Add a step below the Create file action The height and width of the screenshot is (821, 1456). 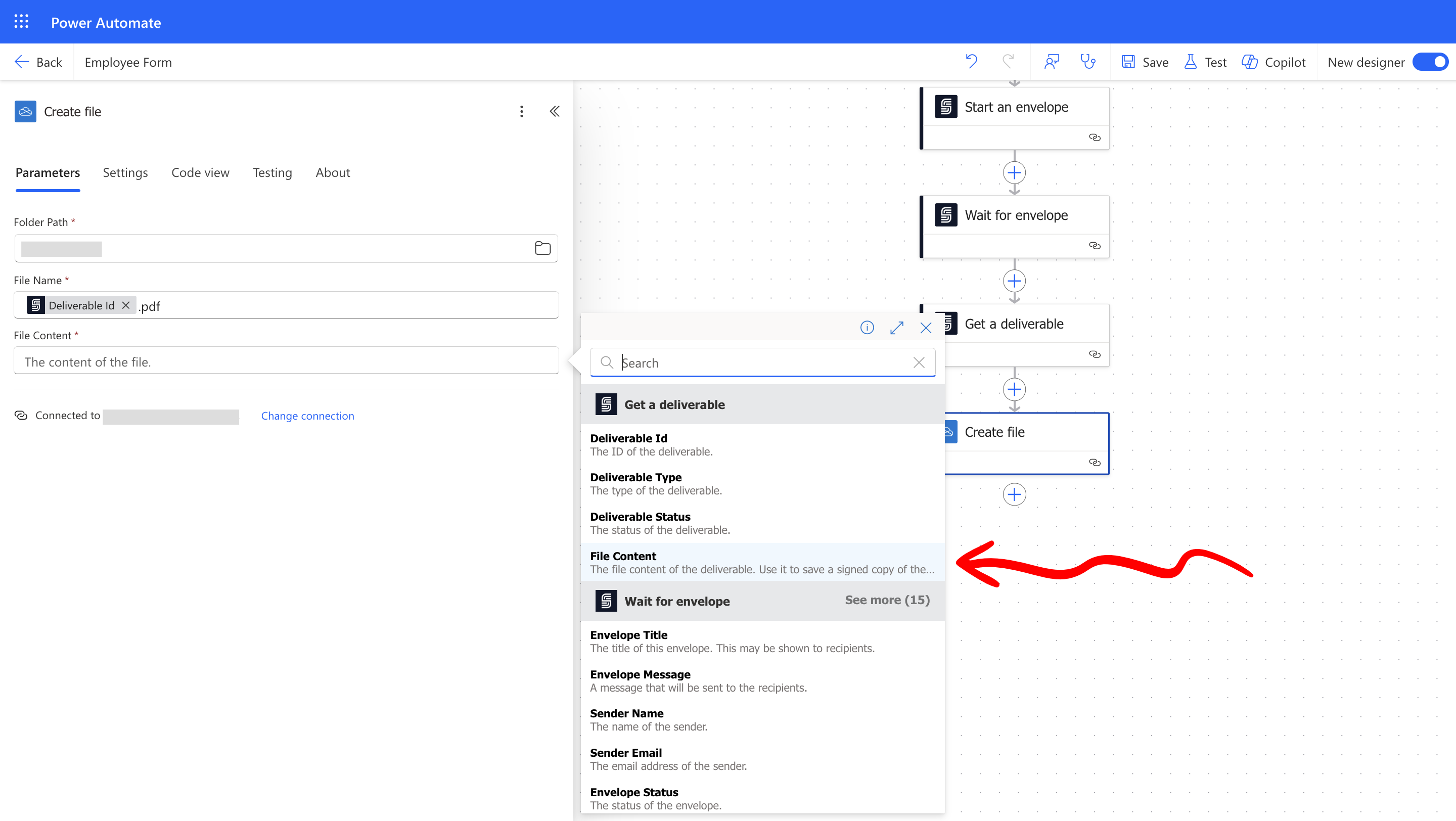pyautogui.click(x=1014, y=494)
